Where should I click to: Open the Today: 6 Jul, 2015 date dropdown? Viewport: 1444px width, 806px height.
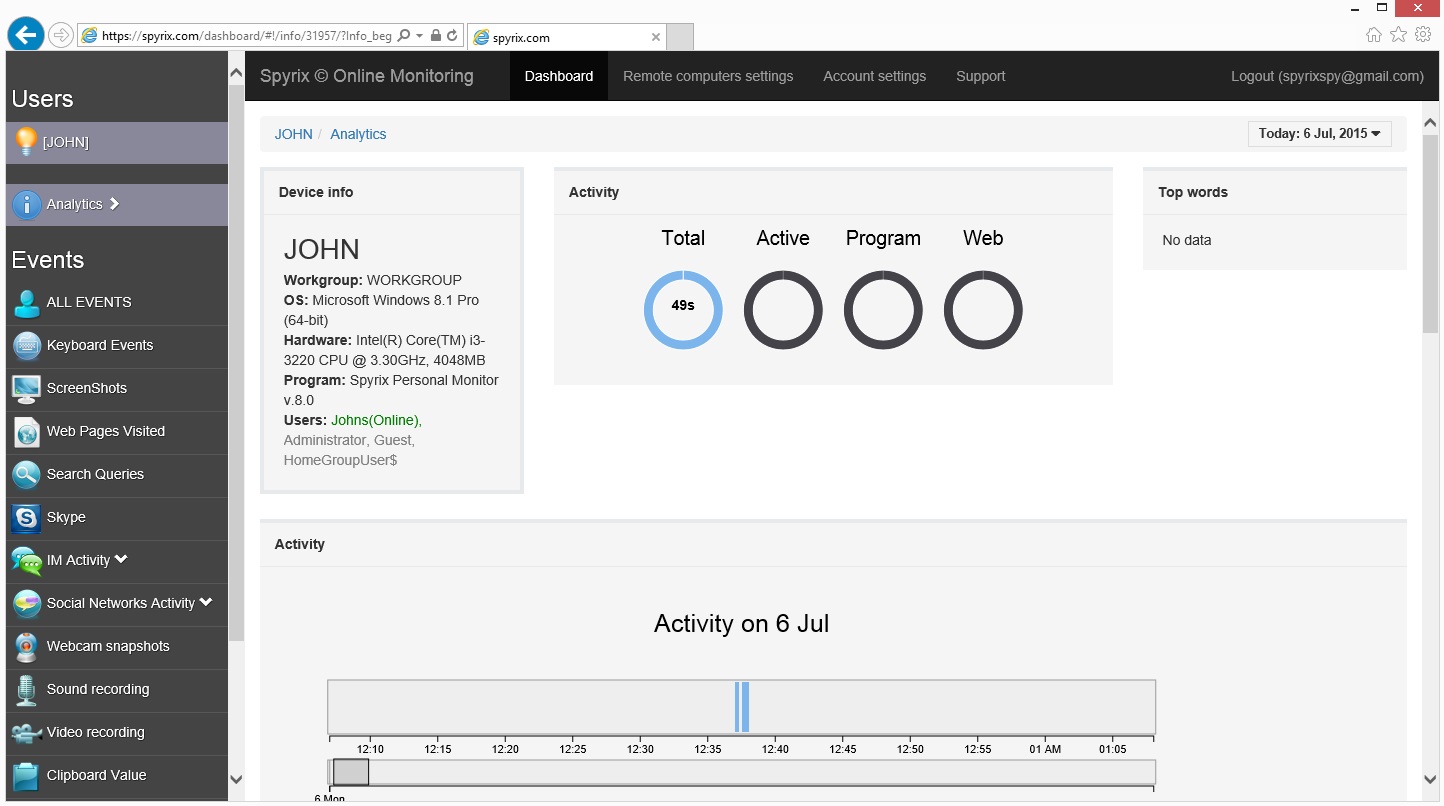pyautogui.click(x=1319, y=134)
